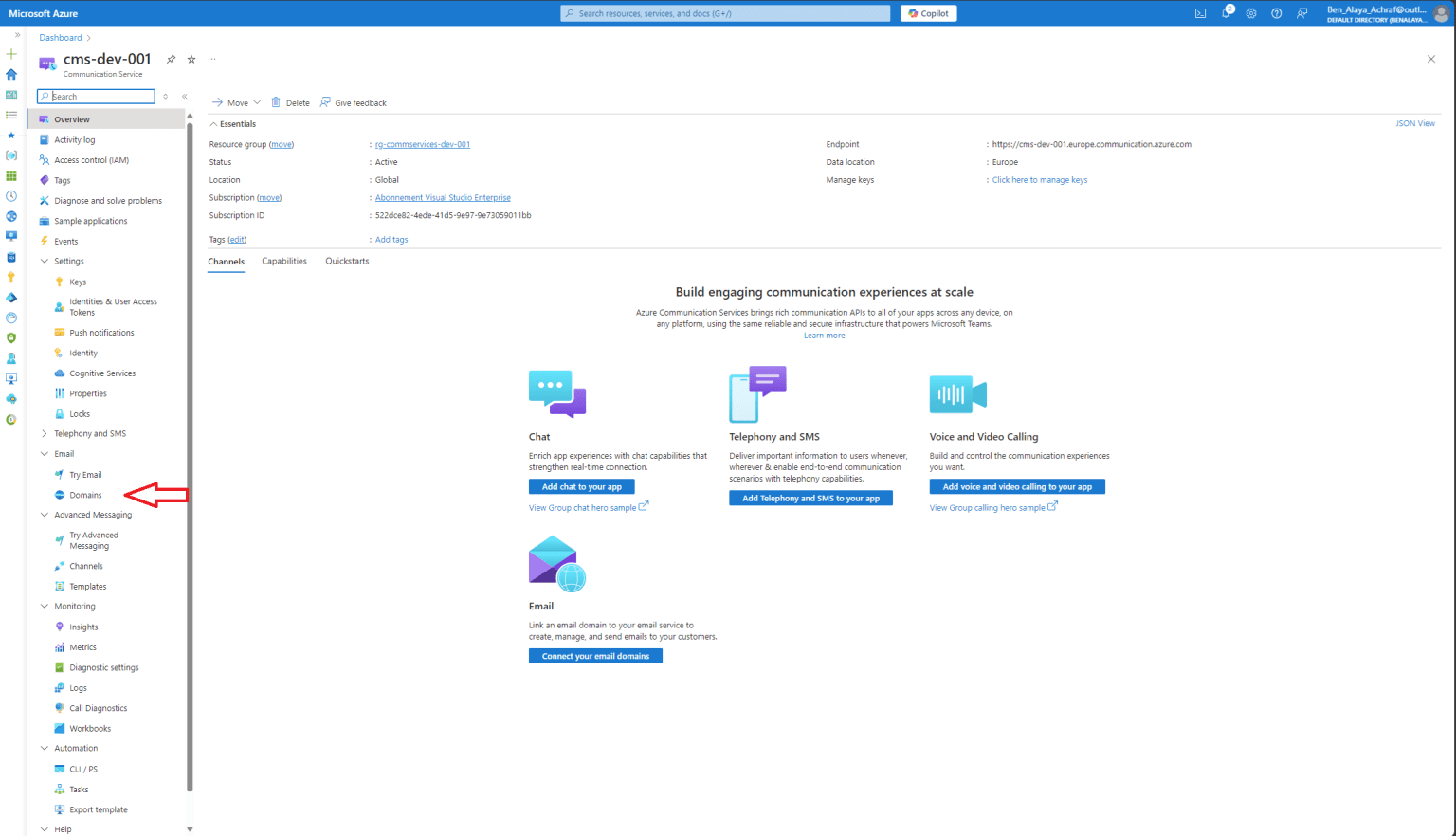Pin cms-dev-001 to dashboard
1456x836 pixels.
(171, 59)
